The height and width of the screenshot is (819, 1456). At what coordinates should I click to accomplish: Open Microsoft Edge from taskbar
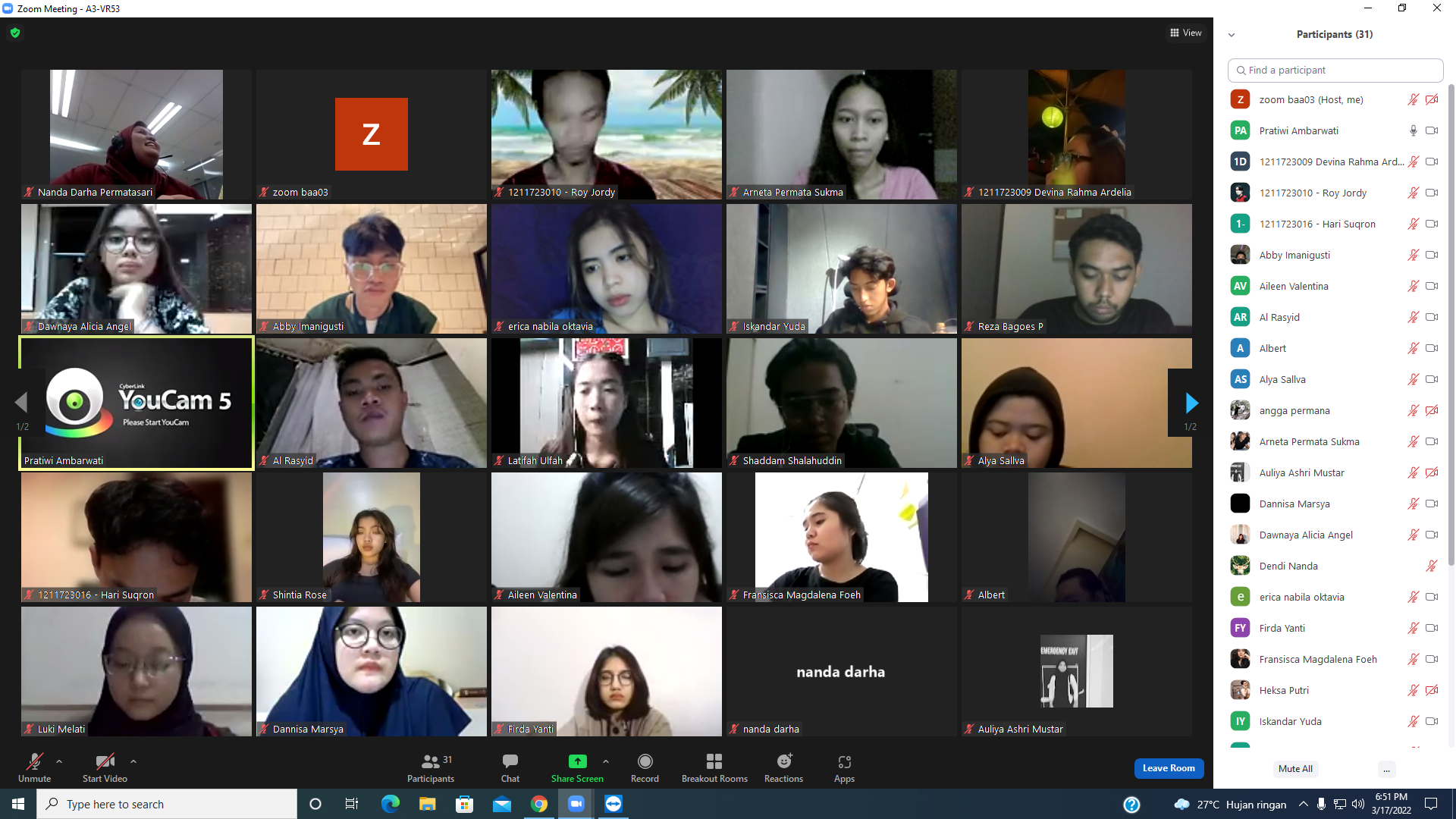(390, 804)
